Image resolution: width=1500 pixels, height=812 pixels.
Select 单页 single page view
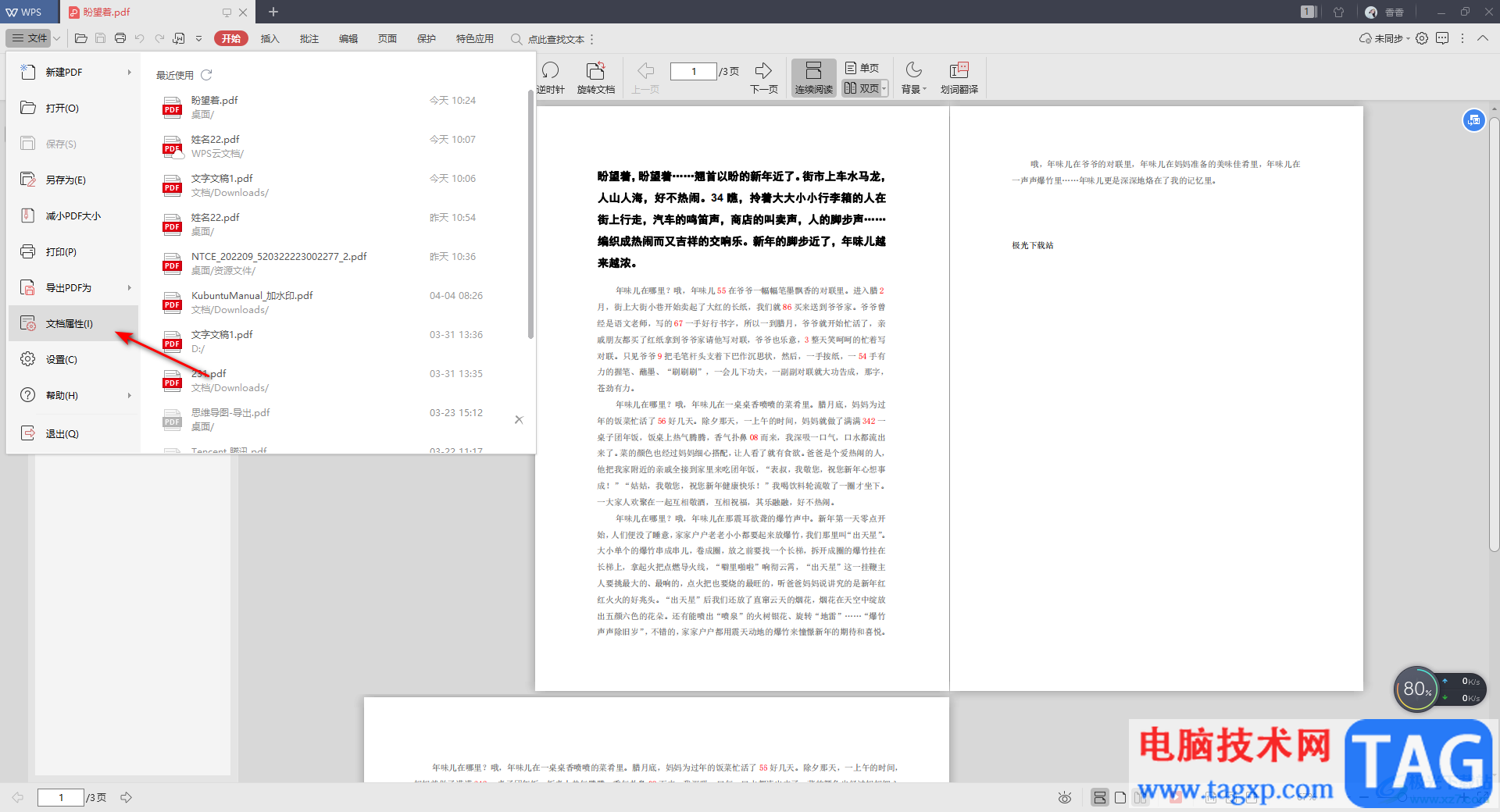tap(862, 68)
